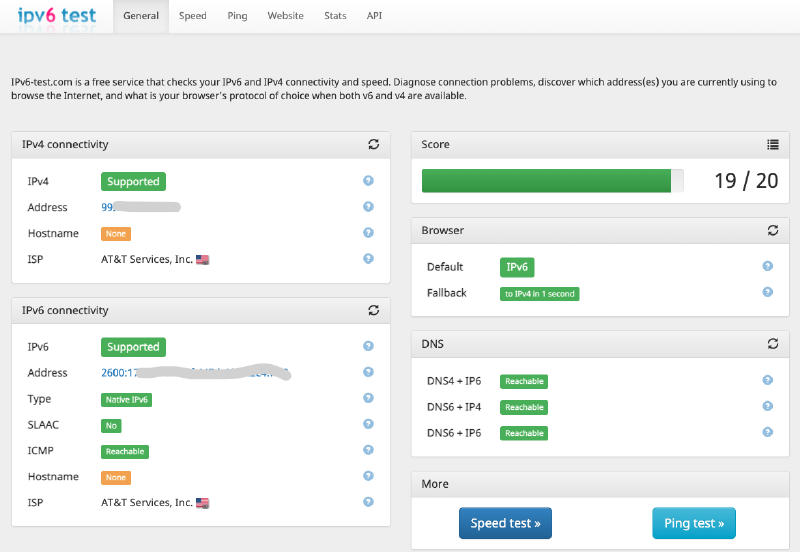Viewport: 800px width, 552px height.
Task: Open the IPv4 address link
Action: (141, 207)
